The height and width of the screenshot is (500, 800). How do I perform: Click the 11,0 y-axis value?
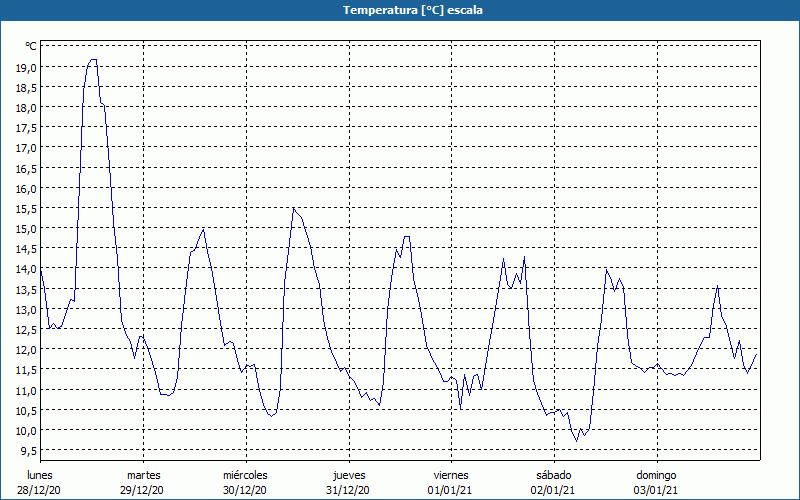pyautogui.click(x=27, y=390)
